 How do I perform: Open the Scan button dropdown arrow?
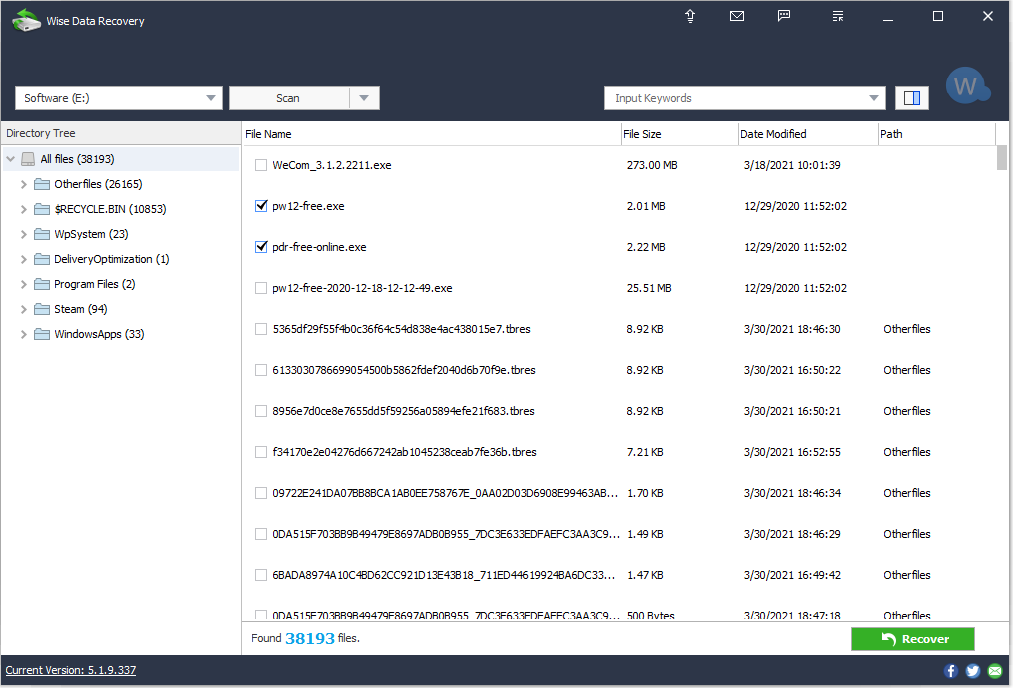click(364, 98)
